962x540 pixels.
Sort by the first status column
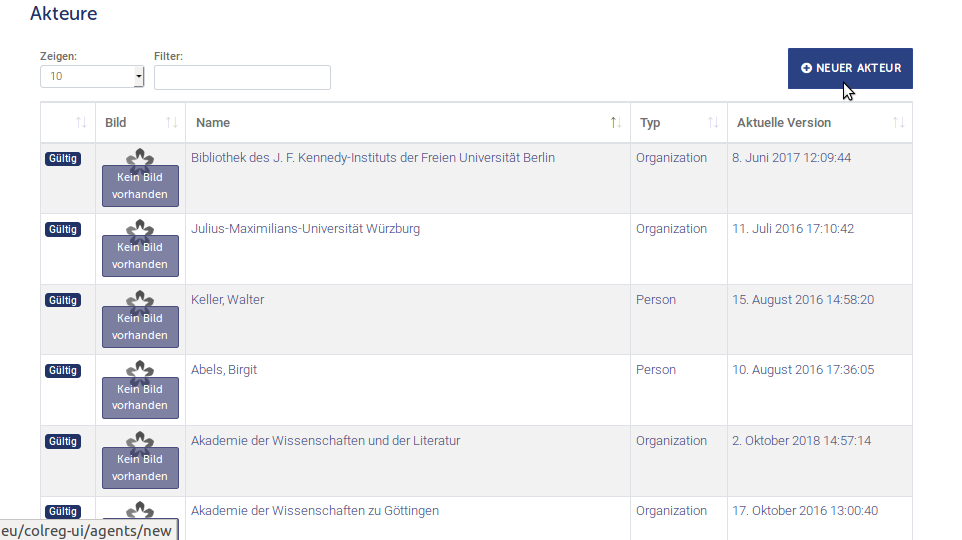(68, 123)
